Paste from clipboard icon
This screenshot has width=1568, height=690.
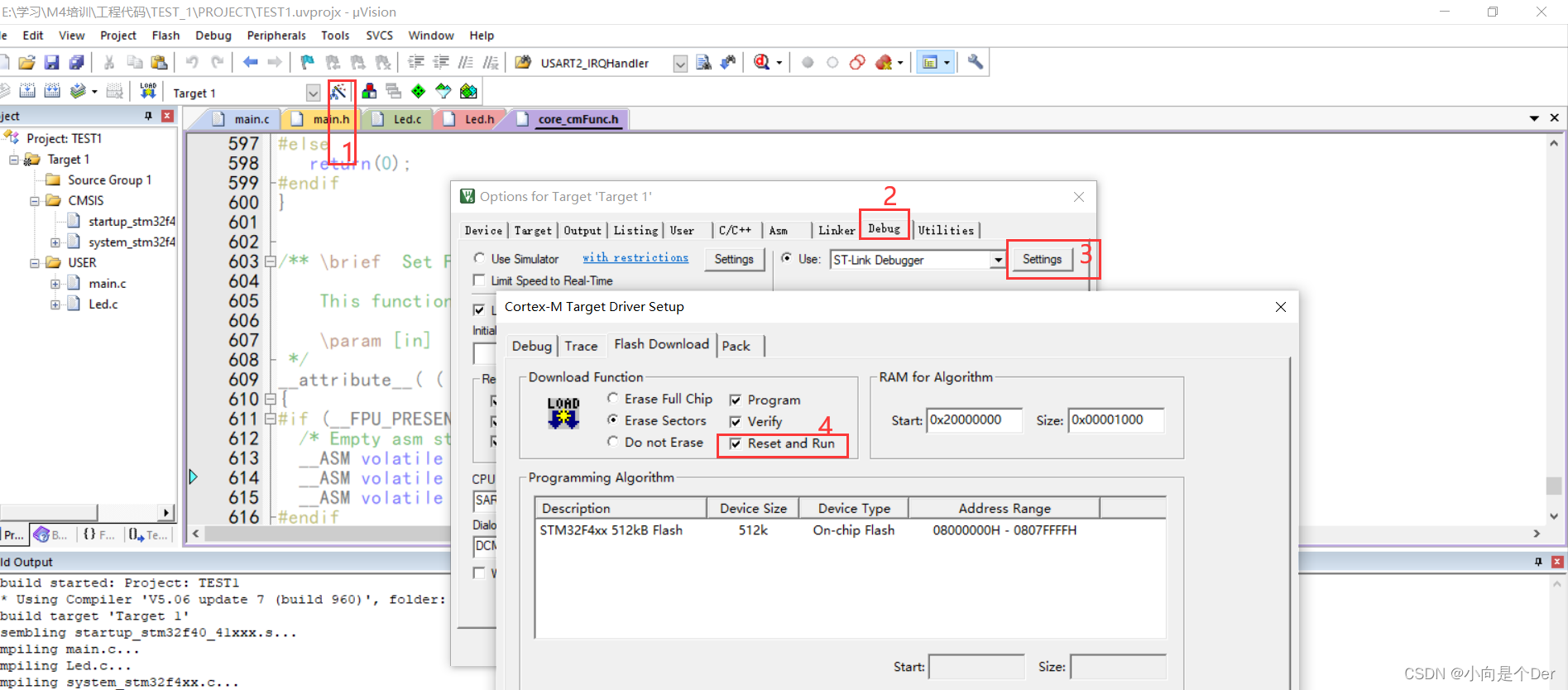pos(159,63)
